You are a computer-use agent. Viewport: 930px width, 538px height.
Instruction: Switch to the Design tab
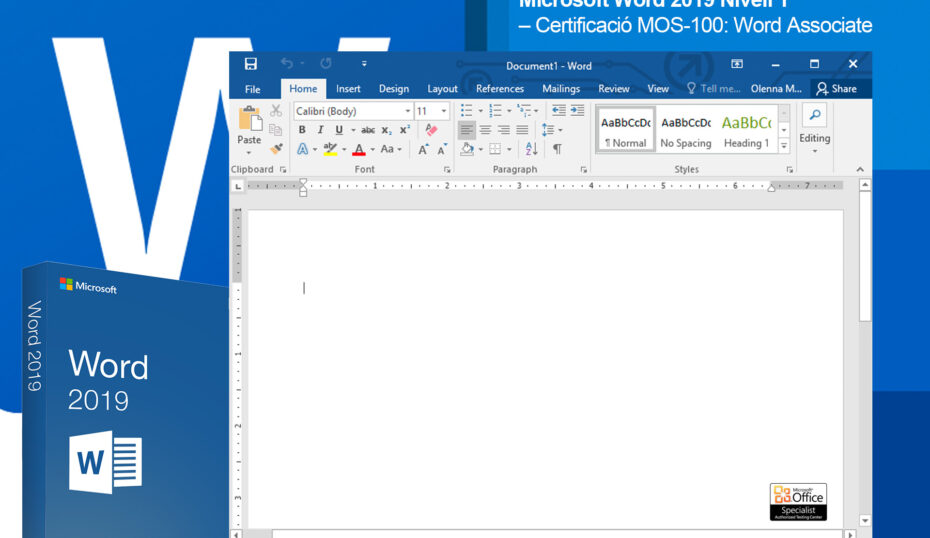click(394, 89)
